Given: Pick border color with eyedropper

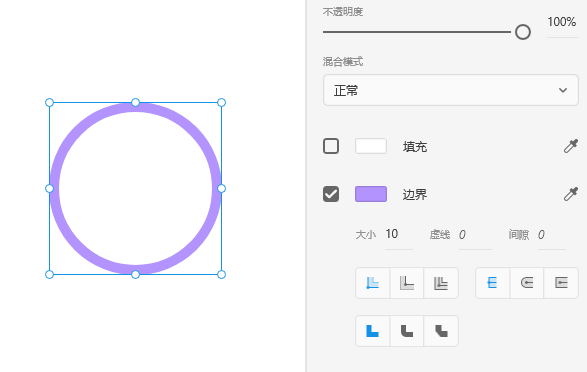Looking at the screenshot, I should click(571, 194).
